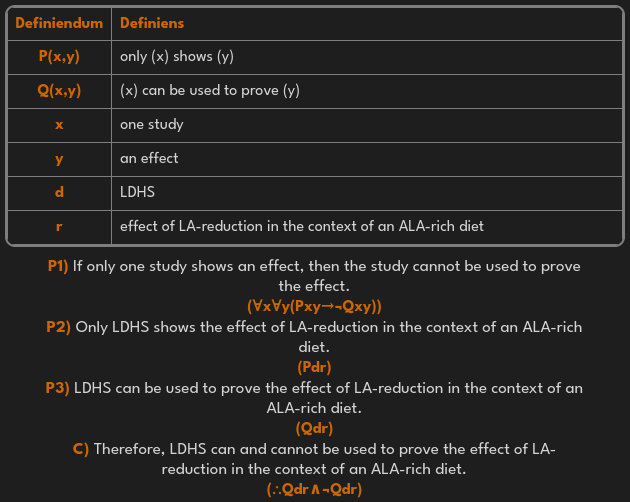Click the Definiens column header
This screenshot has width=630, height=502.
[x=152, y=22]
